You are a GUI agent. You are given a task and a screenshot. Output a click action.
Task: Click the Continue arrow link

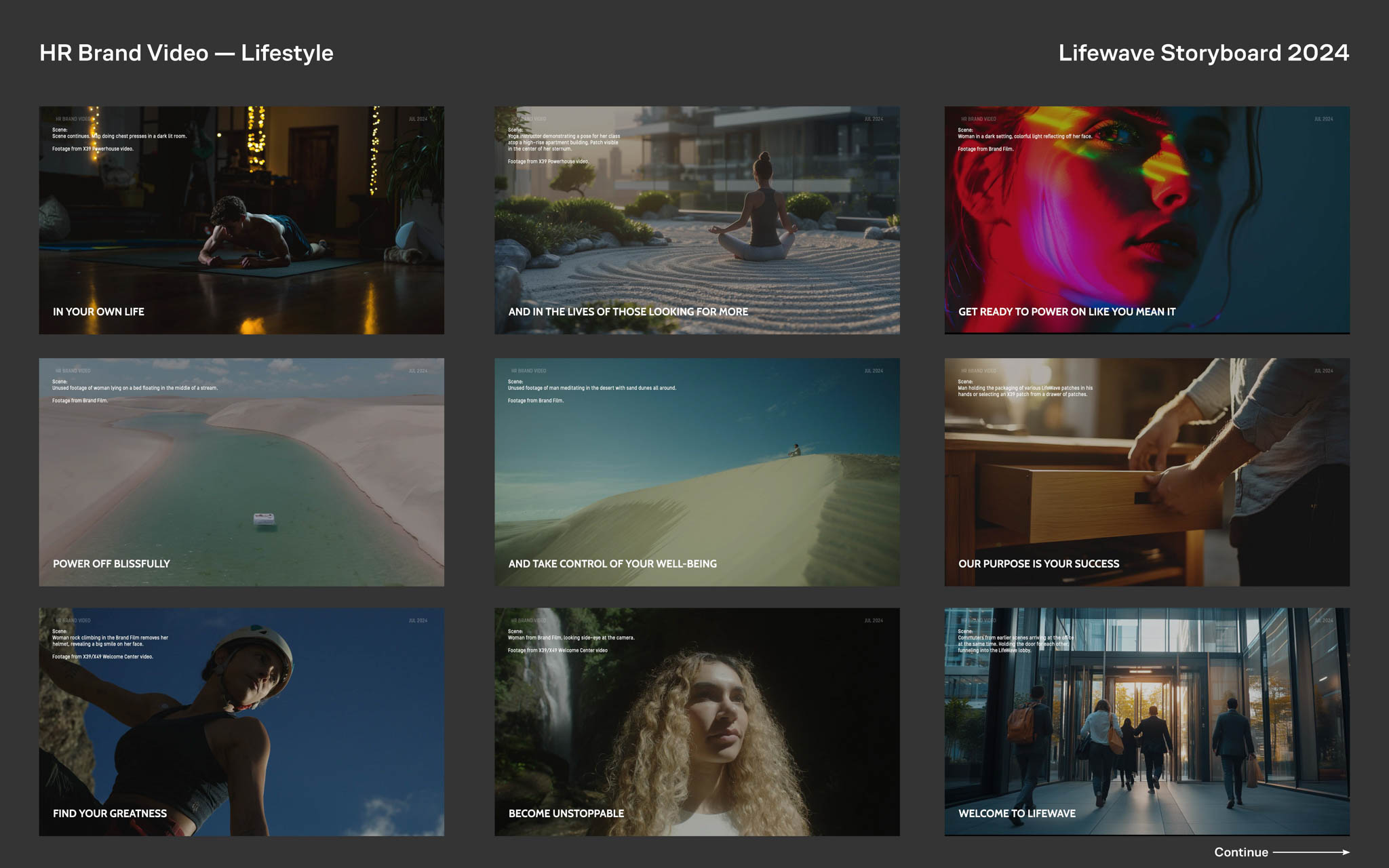click(1241, 852)
